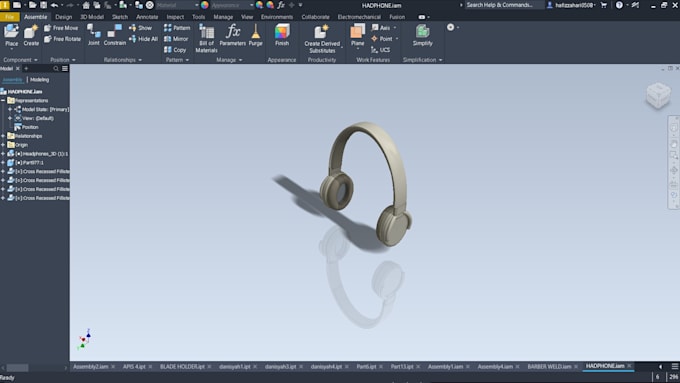Select the Constrain tool

(x=114, y=35)
